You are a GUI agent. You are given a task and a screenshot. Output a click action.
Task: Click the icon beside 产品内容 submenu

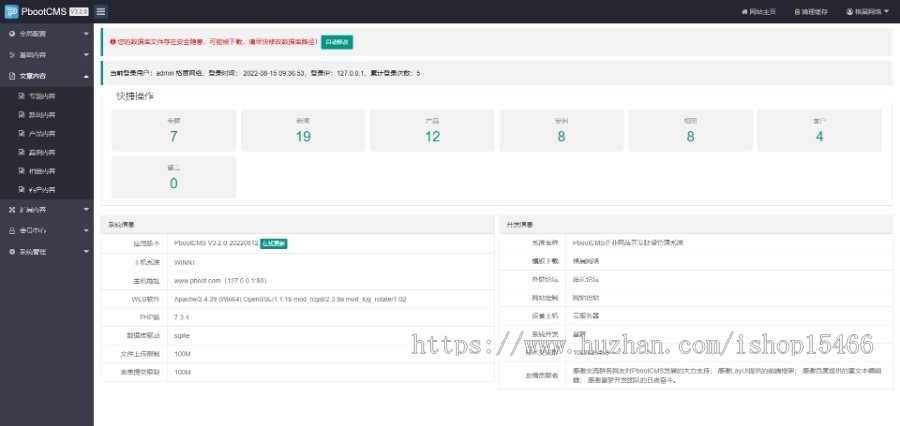pyautogui.click(x=22, y=134)
